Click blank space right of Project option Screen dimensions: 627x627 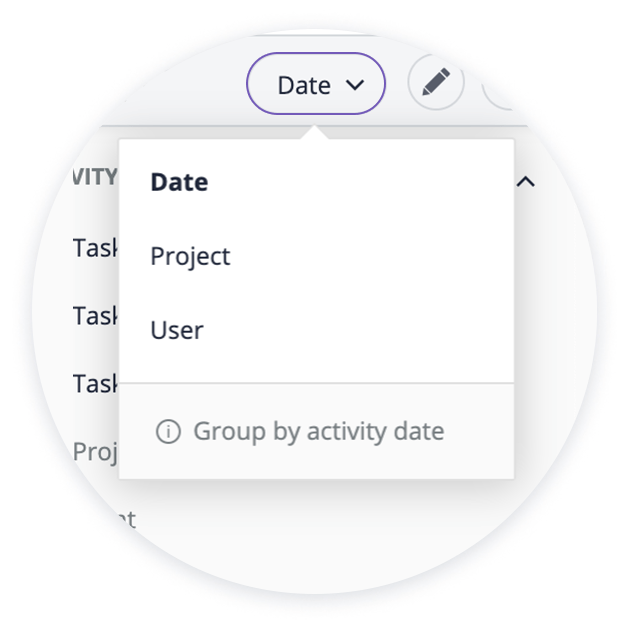tap(372, 256)
